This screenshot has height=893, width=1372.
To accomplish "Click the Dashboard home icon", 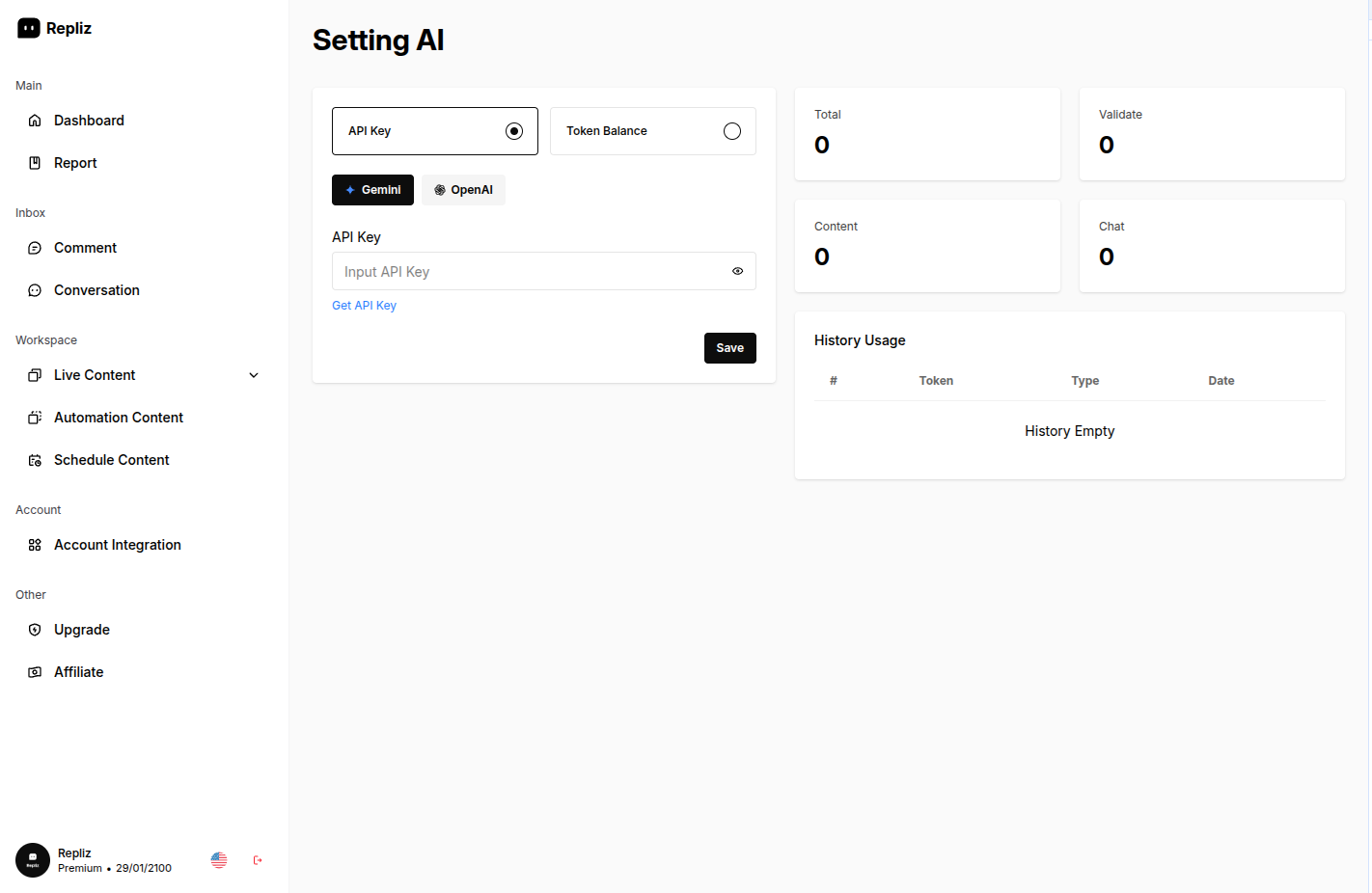I will [35, 121].
